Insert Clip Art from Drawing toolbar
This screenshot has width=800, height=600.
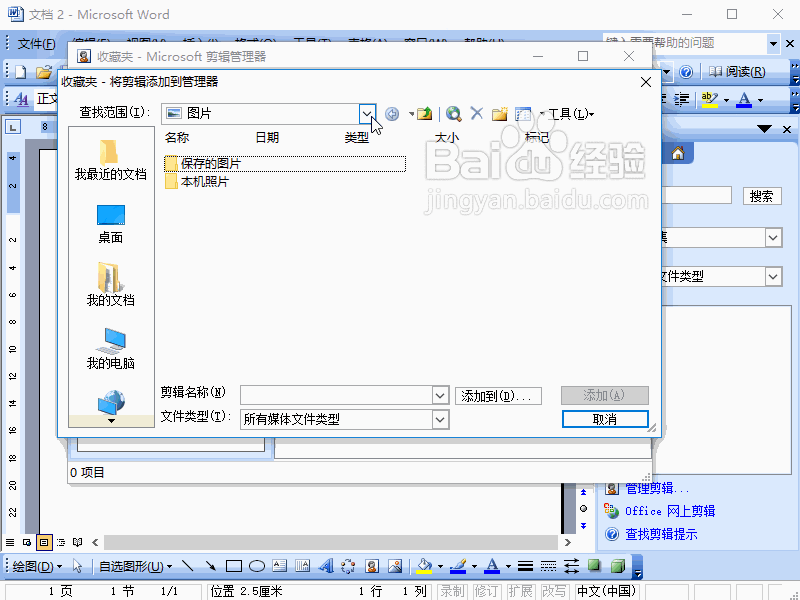tap(372, 566)
